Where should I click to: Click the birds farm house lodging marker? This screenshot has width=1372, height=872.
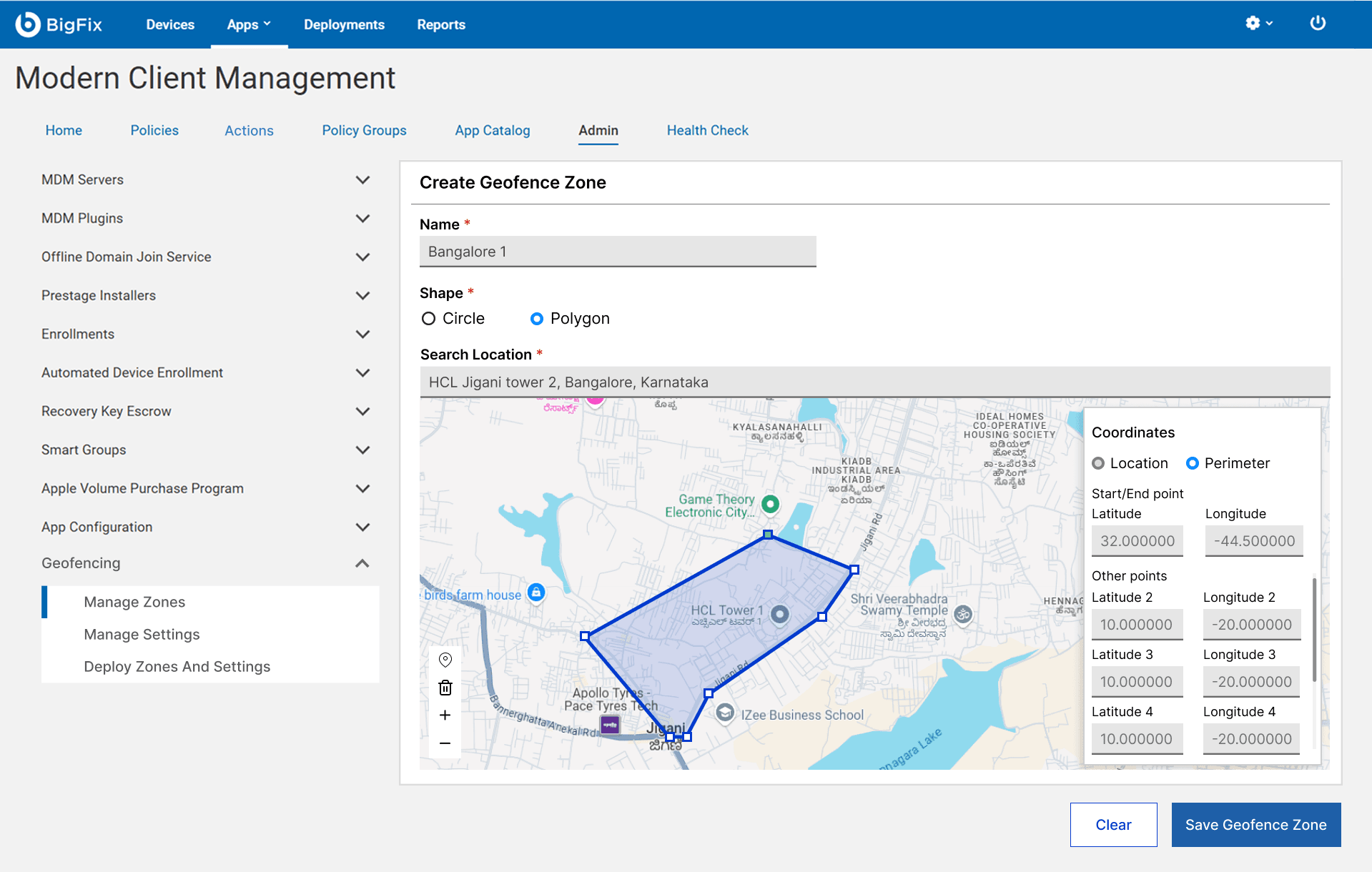click(x=536, y=593)
